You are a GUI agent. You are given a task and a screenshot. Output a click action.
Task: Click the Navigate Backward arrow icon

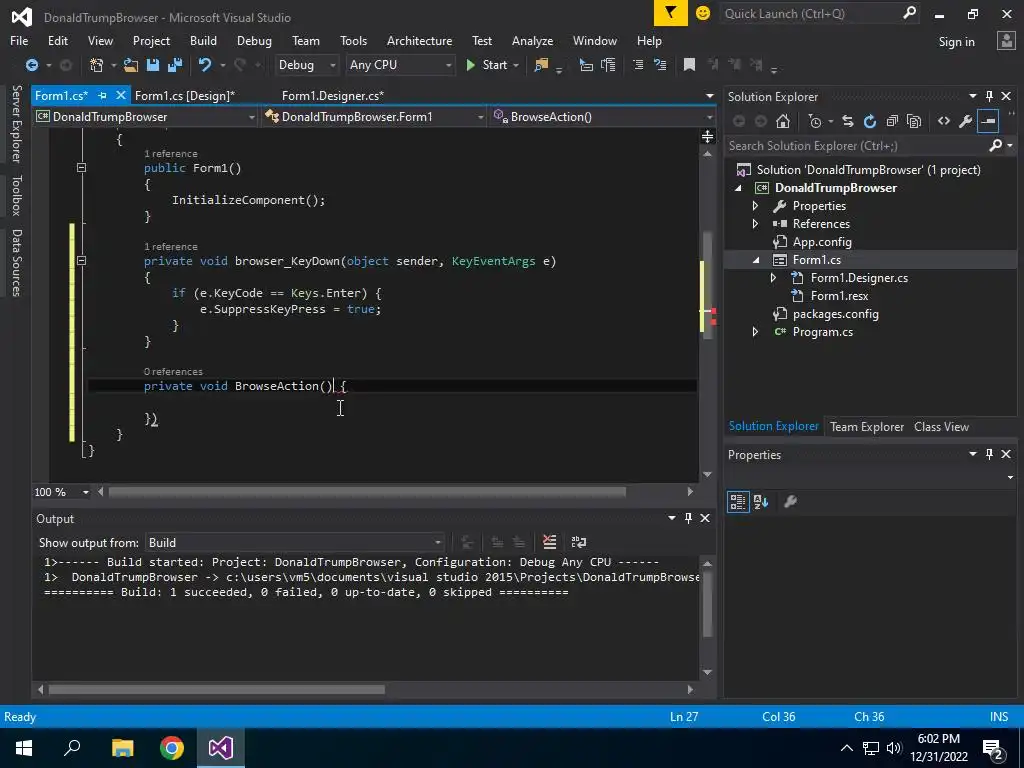(31, 65)
